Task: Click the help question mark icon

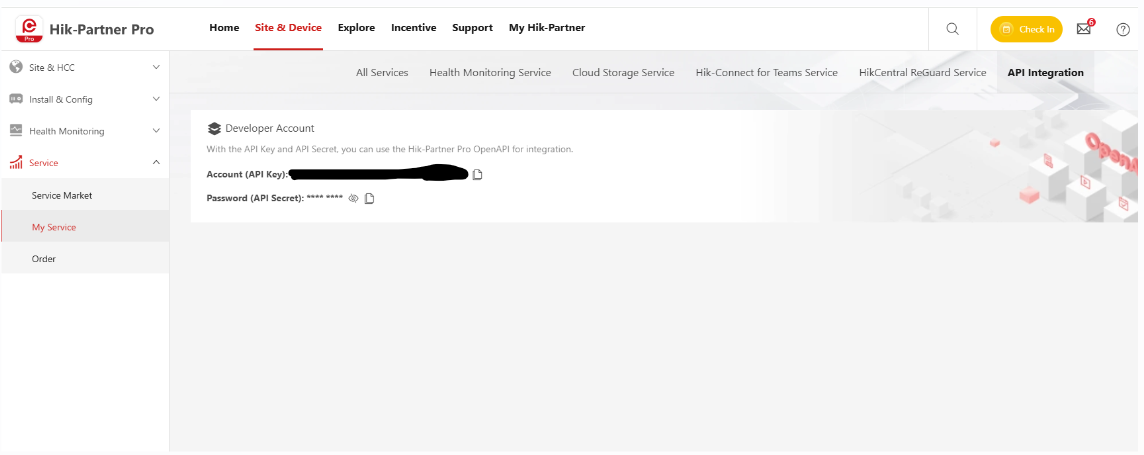Action: [1122, 29]
